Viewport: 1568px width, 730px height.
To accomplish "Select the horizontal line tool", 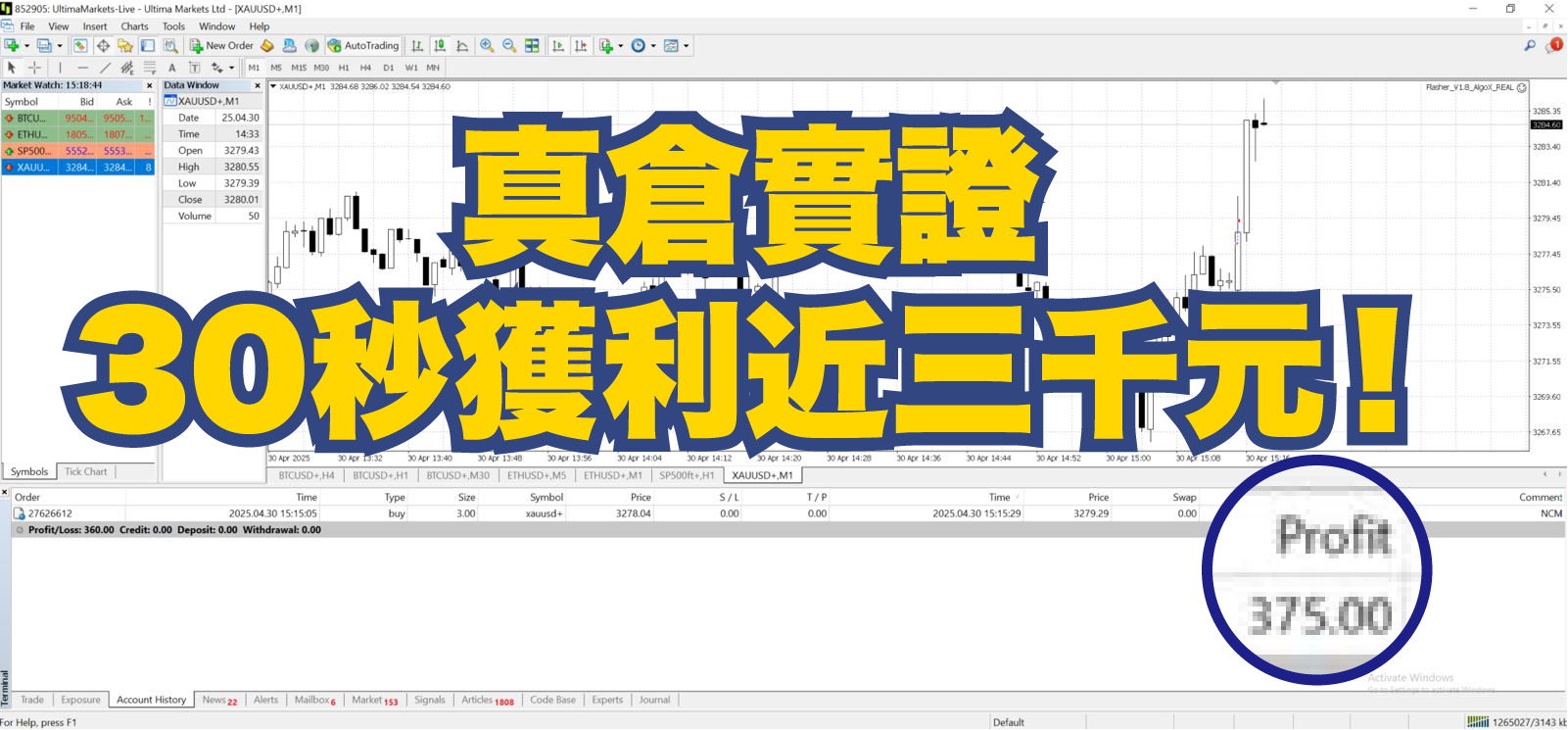I will [82, 68].
